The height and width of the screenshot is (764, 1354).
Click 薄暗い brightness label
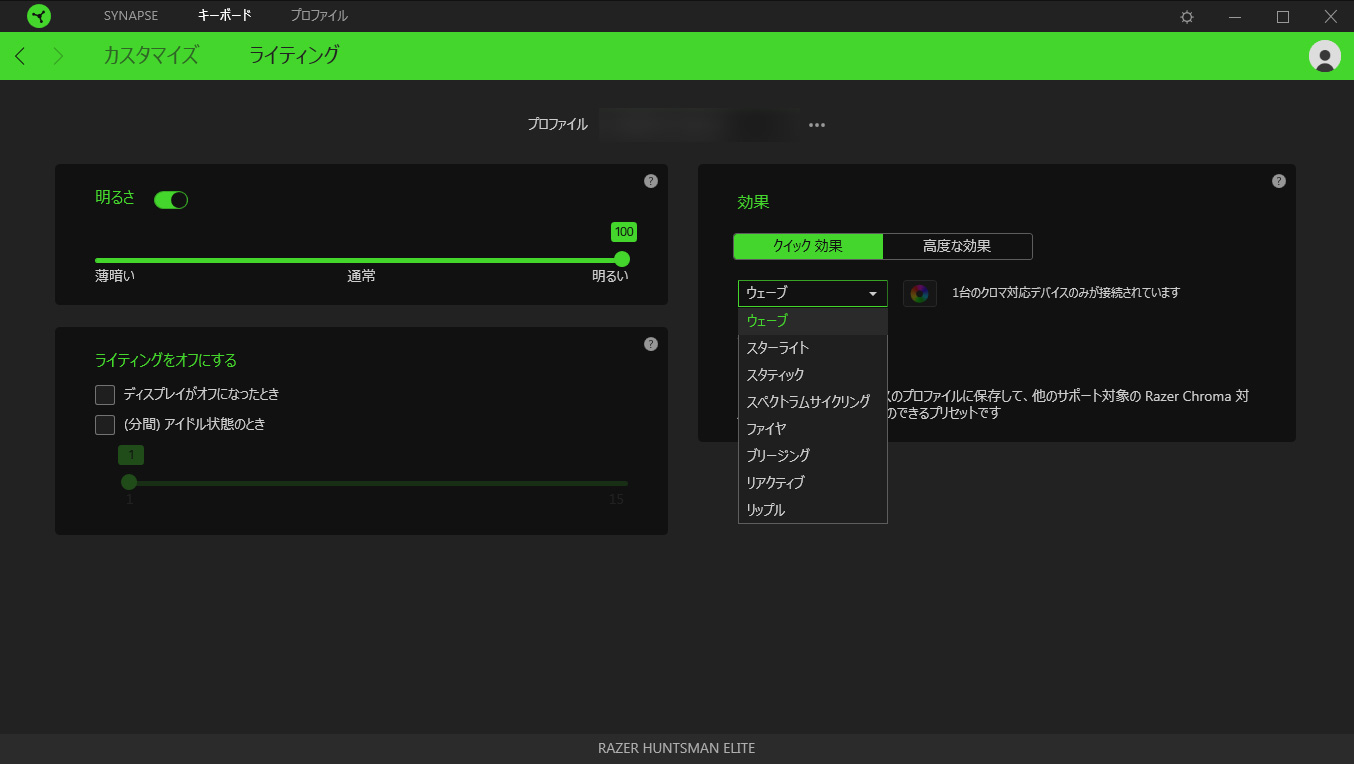pyautogui.click(x=115, y=277)
